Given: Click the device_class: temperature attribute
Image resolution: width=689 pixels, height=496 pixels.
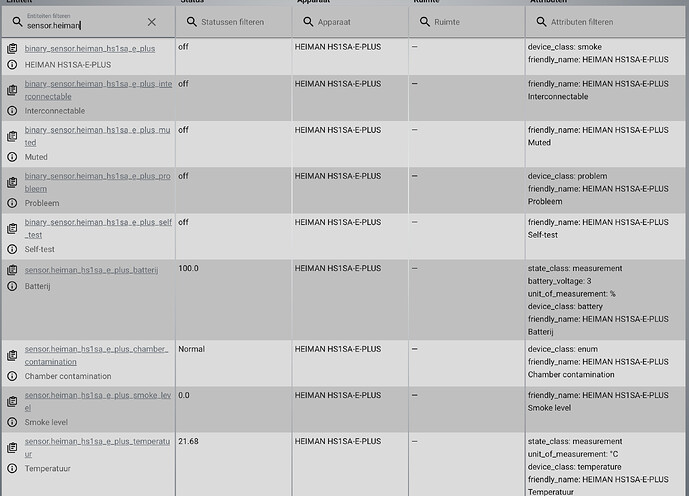Looking at the screenshot, I should (575, 467).
